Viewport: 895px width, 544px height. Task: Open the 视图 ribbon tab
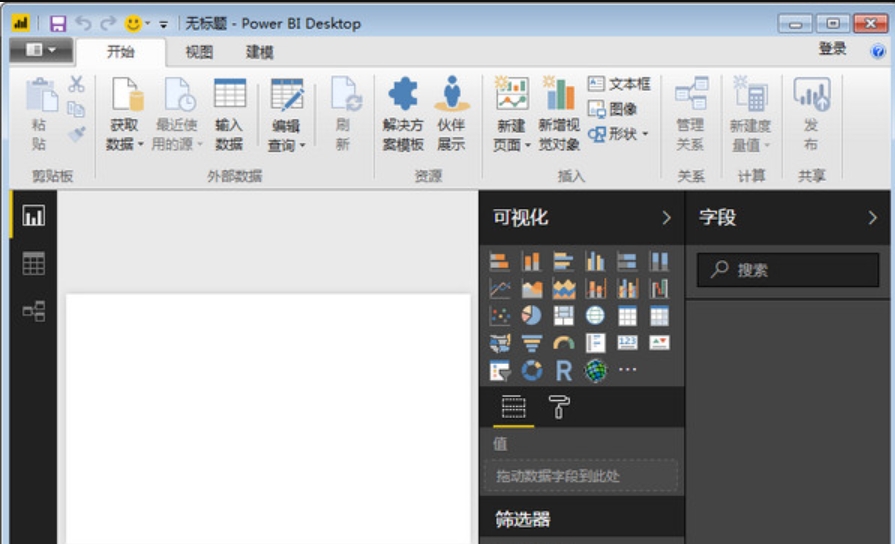(199, 52)
